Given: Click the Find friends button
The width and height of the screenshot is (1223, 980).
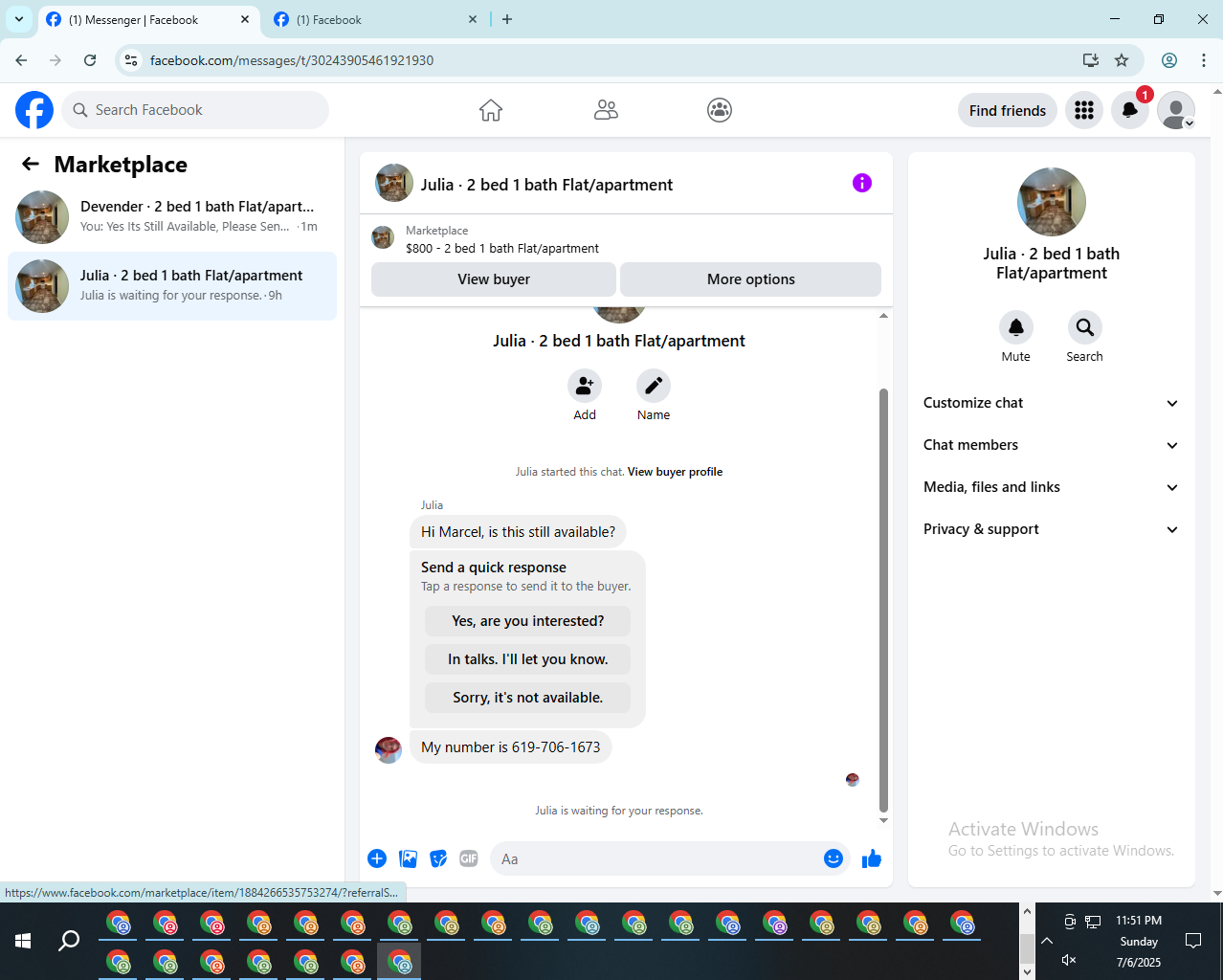Looking at the screenshot, I should 1008,110.
